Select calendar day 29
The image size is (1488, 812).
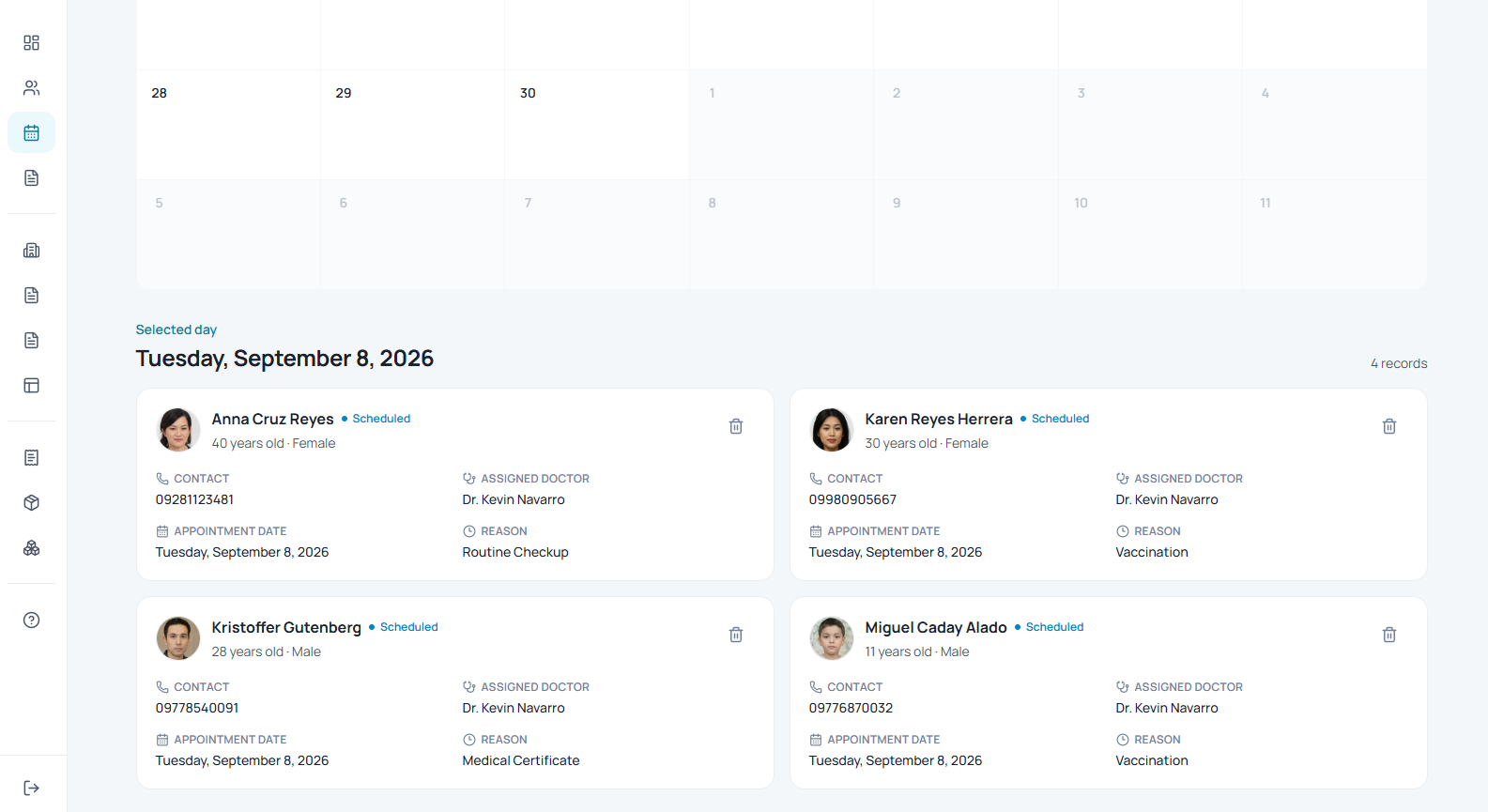[x=412, y=125]
